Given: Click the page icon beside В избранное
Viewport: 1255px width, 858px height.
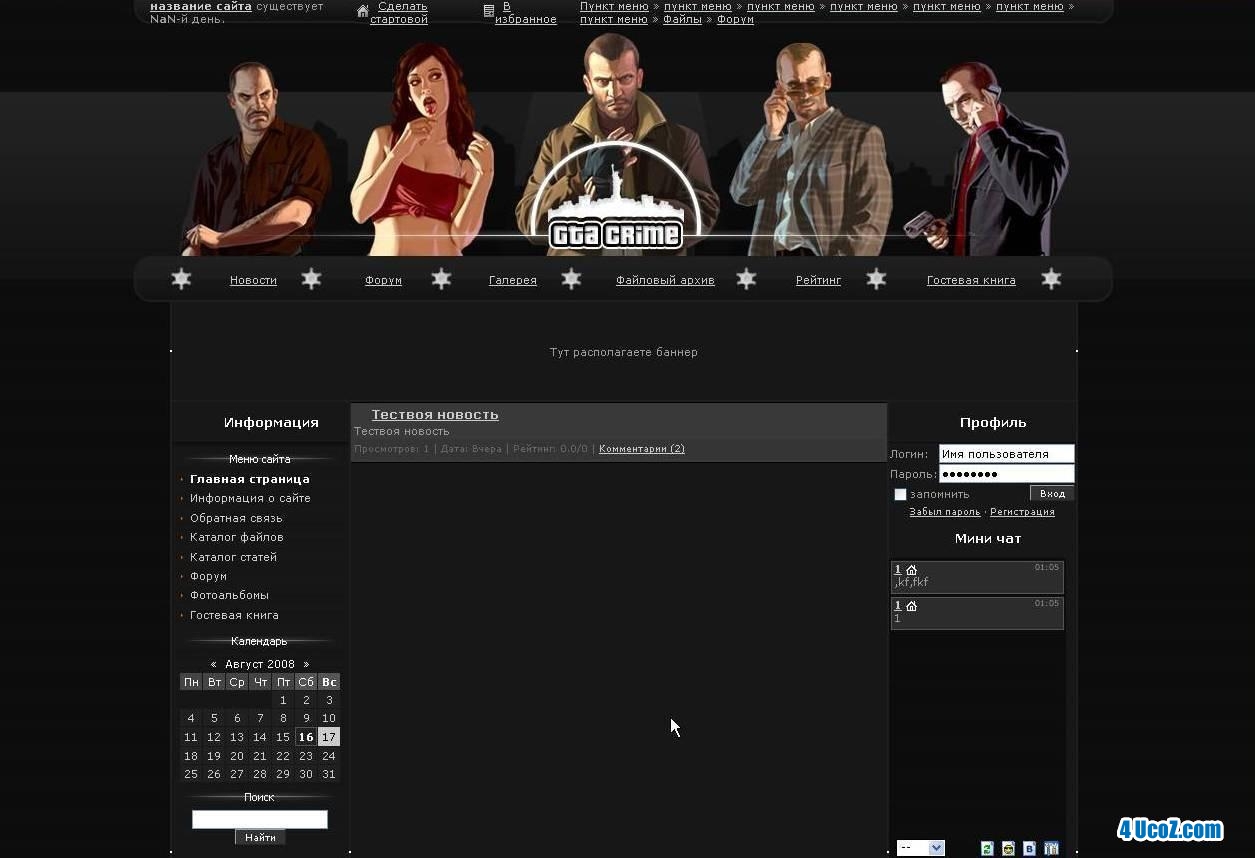Looking at the screenshot, I should 489,11.
